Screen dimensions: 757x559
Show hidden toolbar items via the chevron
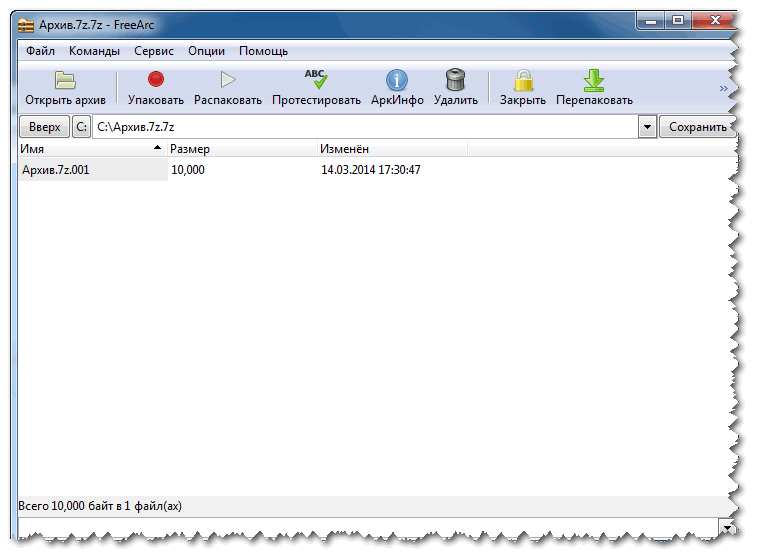[723, 88]
